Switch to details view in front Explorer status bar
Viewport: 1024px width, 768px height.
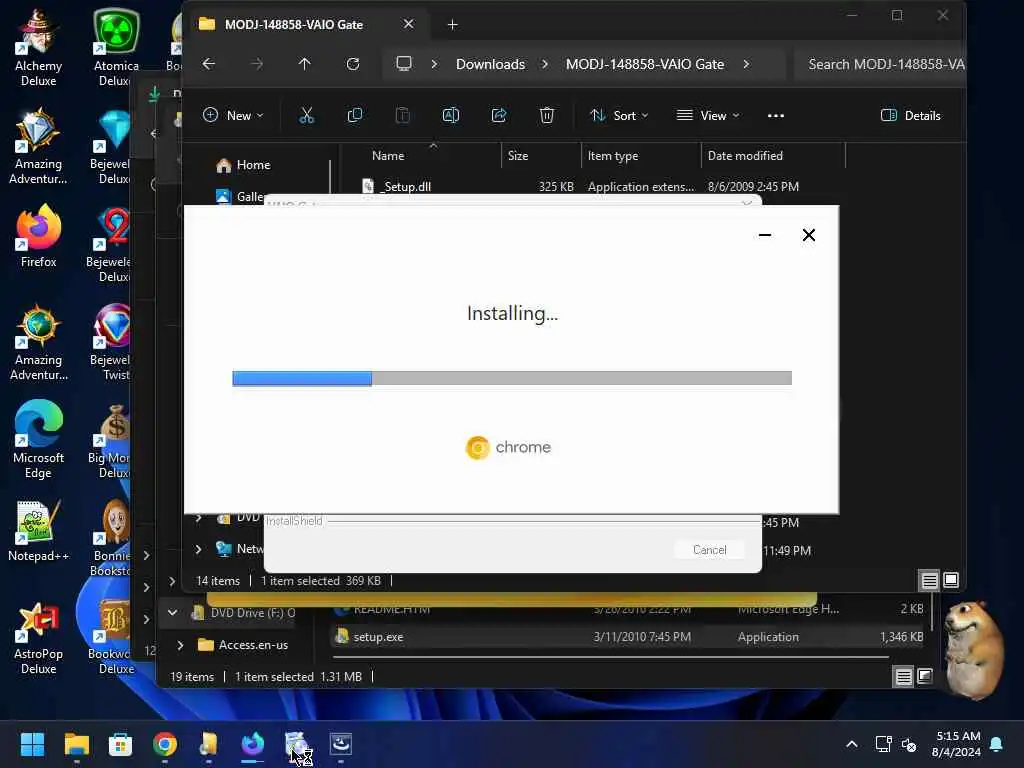click(x=929, y=580)
